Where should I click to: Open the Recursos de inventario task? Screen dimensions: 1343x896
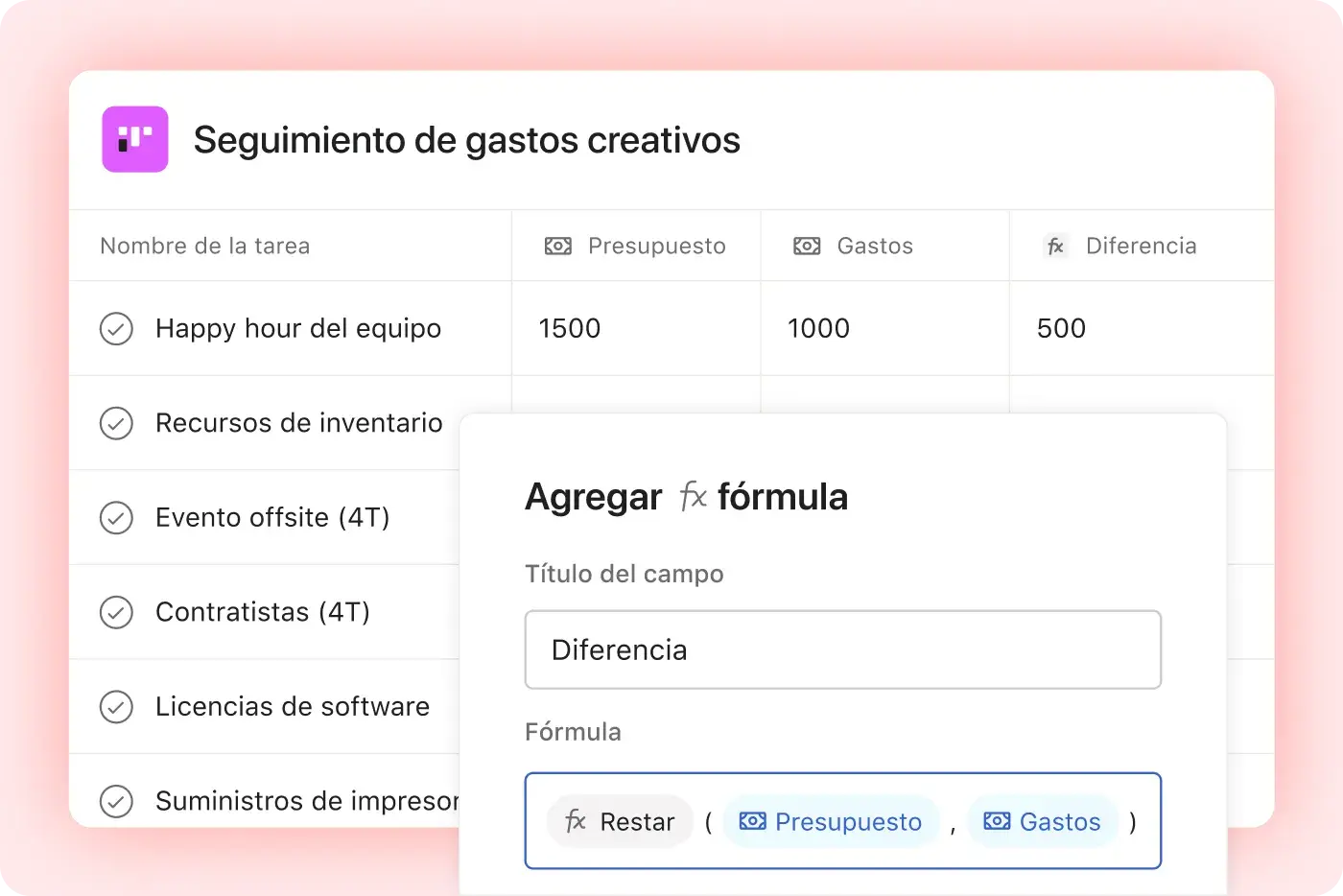tap(299, 423)
